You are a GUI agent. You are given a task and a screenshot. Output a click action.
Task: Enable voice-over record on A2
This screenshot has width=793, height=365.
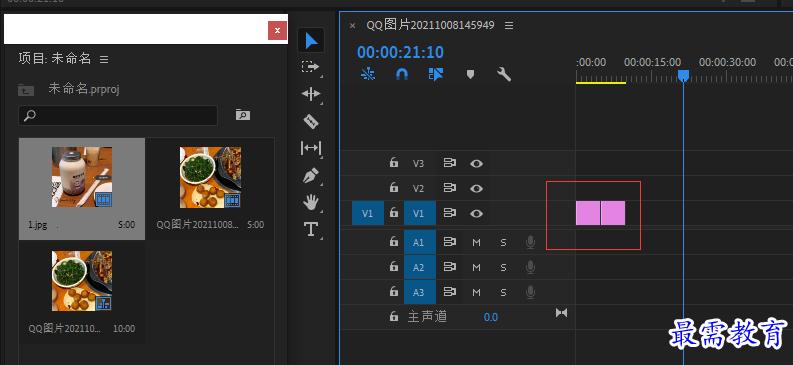pos(530,267)
